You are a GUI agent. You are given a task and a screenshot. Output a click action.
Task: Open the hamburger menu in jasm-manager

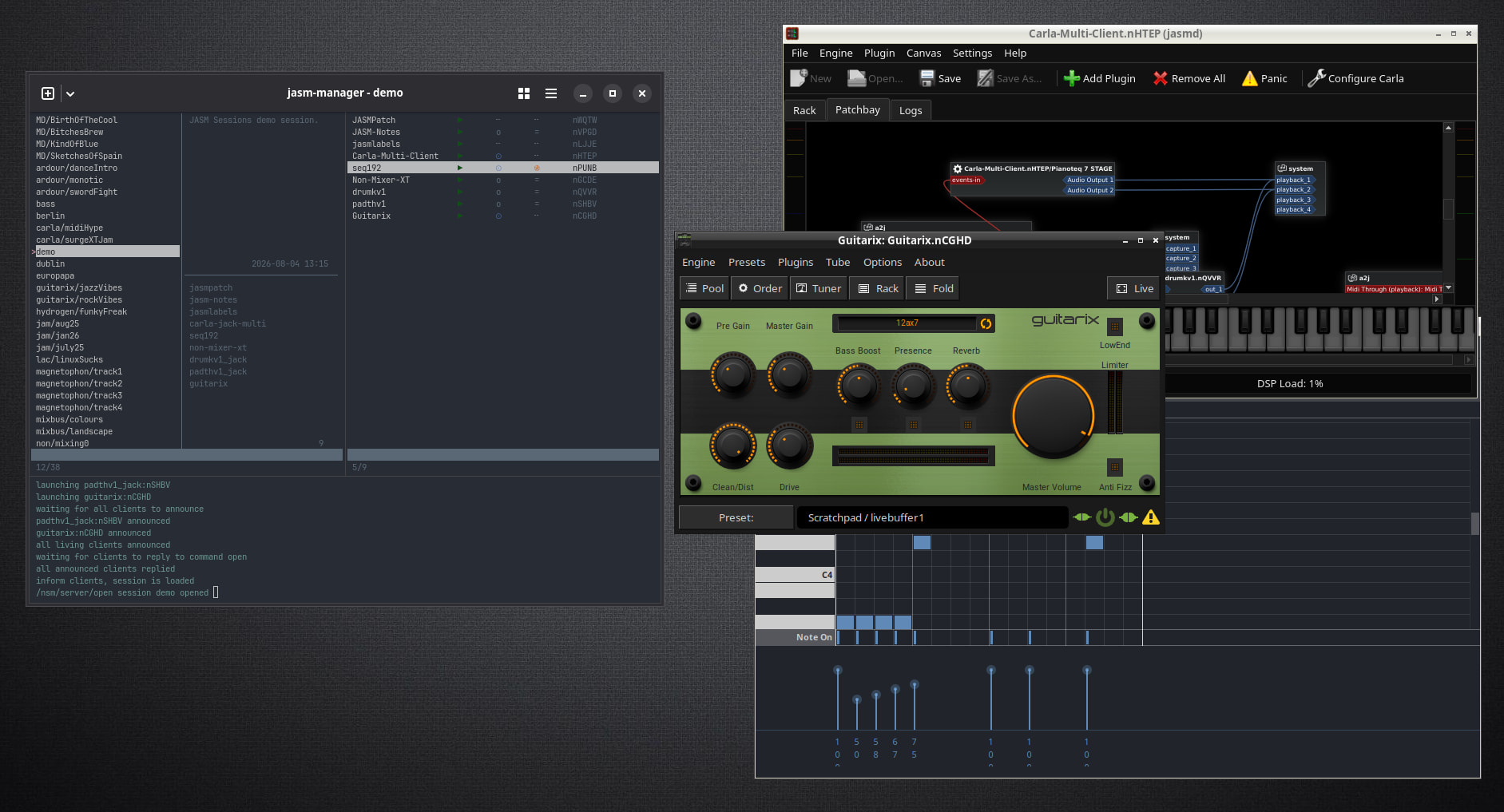pos(551,93)
